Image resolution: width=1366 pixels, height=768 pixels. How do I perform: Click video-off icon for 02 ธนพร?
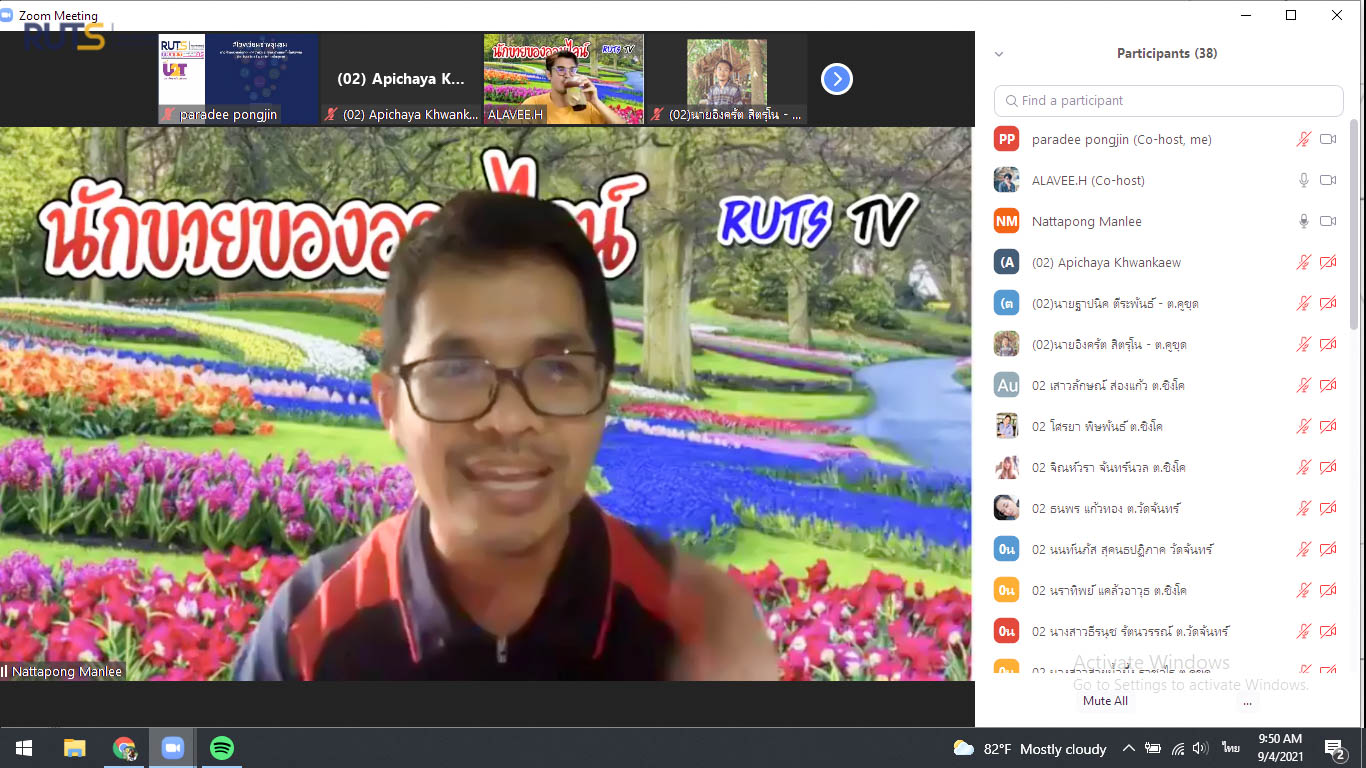tap(1328, 508)
